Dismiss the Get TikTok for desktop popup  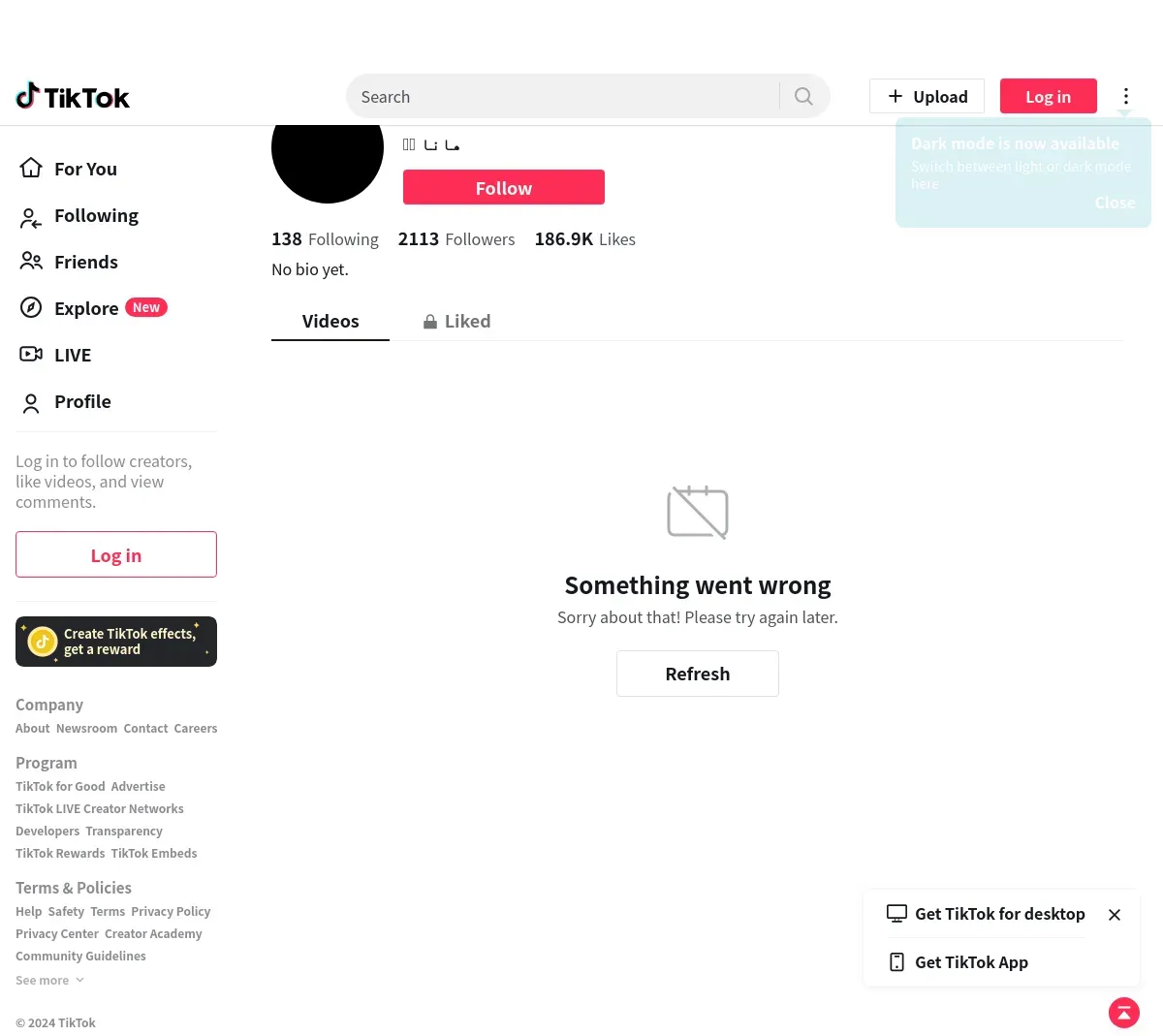(x=1115, y=915)
